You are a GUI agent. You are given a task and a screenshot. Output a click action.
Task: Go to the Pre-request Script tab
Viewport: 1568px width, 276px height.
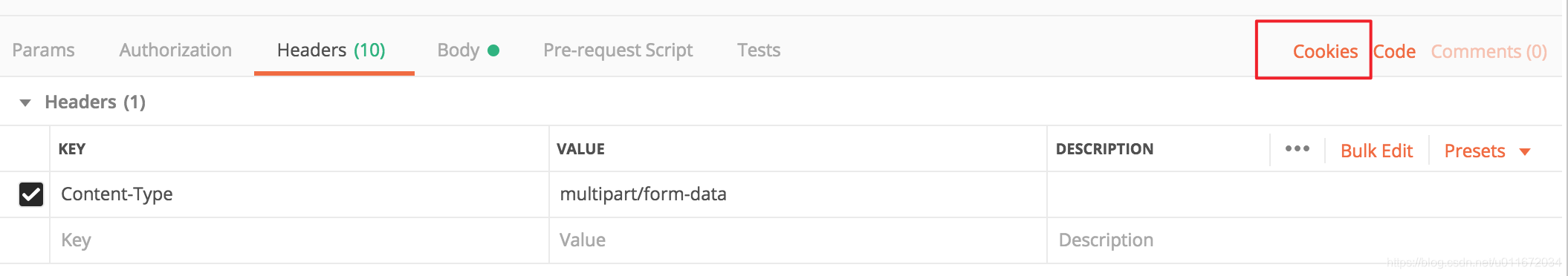click(x=618, y=50)
